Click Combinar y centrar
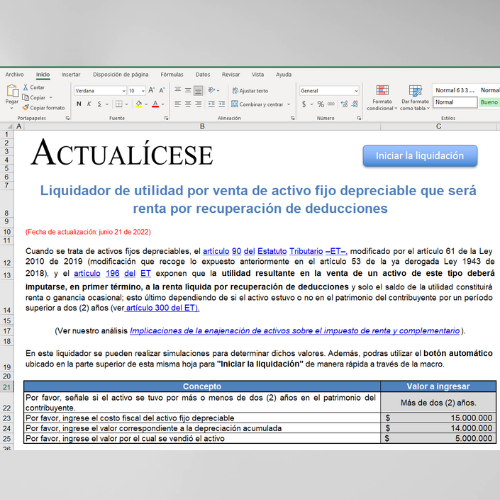This screenshot has width=500, height=500. [257, 104]
